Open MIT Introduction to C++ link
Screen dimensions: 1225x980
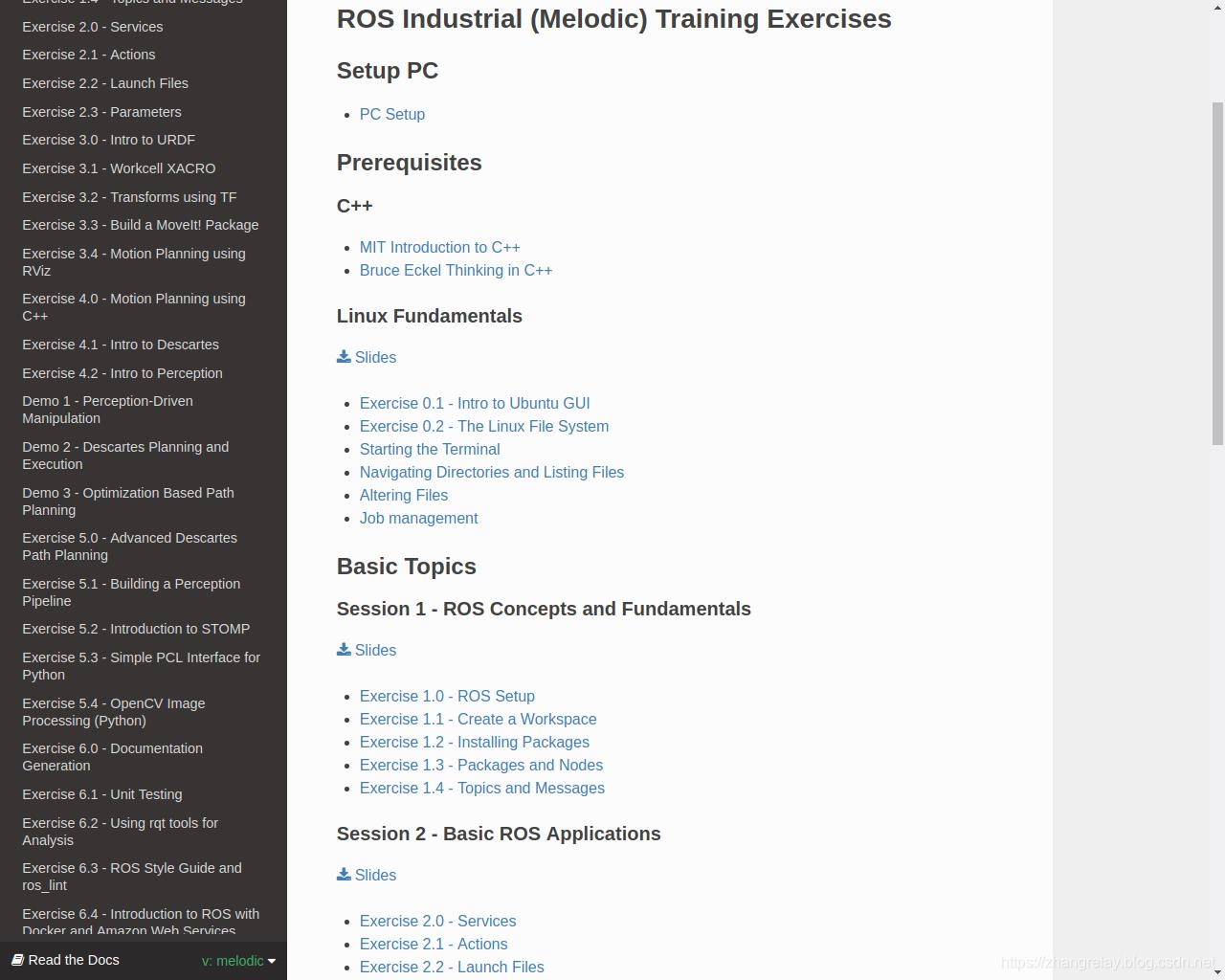click(440, 247)
